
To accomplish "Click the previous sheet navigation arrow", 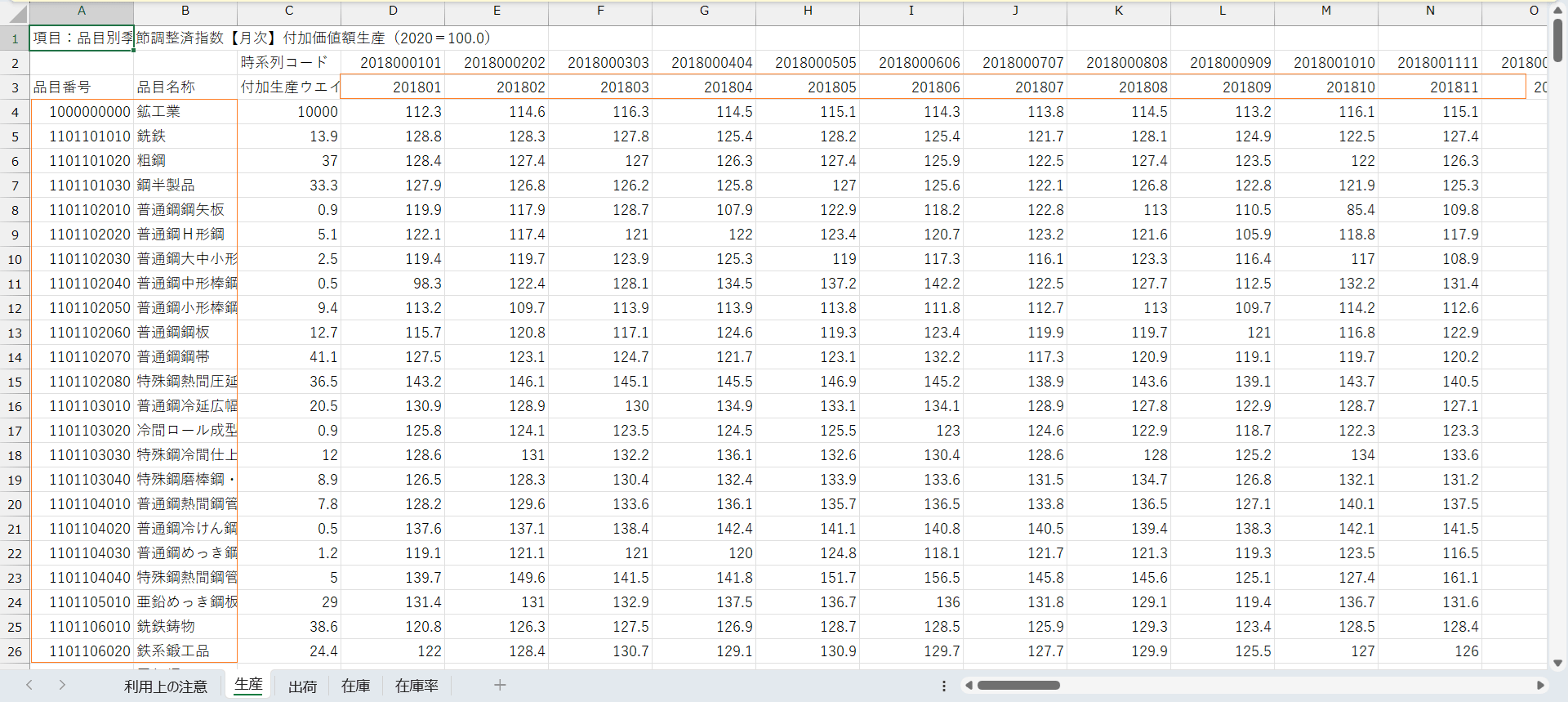I will 29,685.
